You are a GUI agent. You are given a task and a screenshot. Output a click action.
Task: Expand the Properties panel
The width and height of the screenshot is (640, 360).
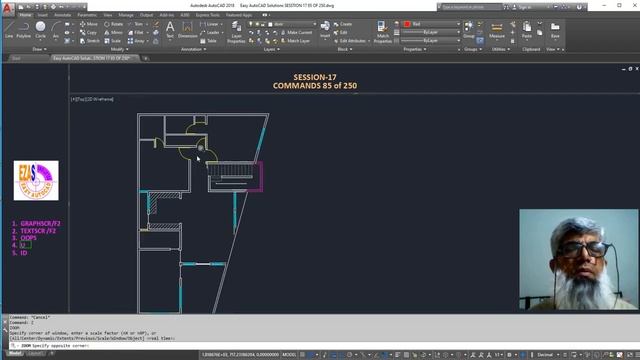(x=414, y=49)
